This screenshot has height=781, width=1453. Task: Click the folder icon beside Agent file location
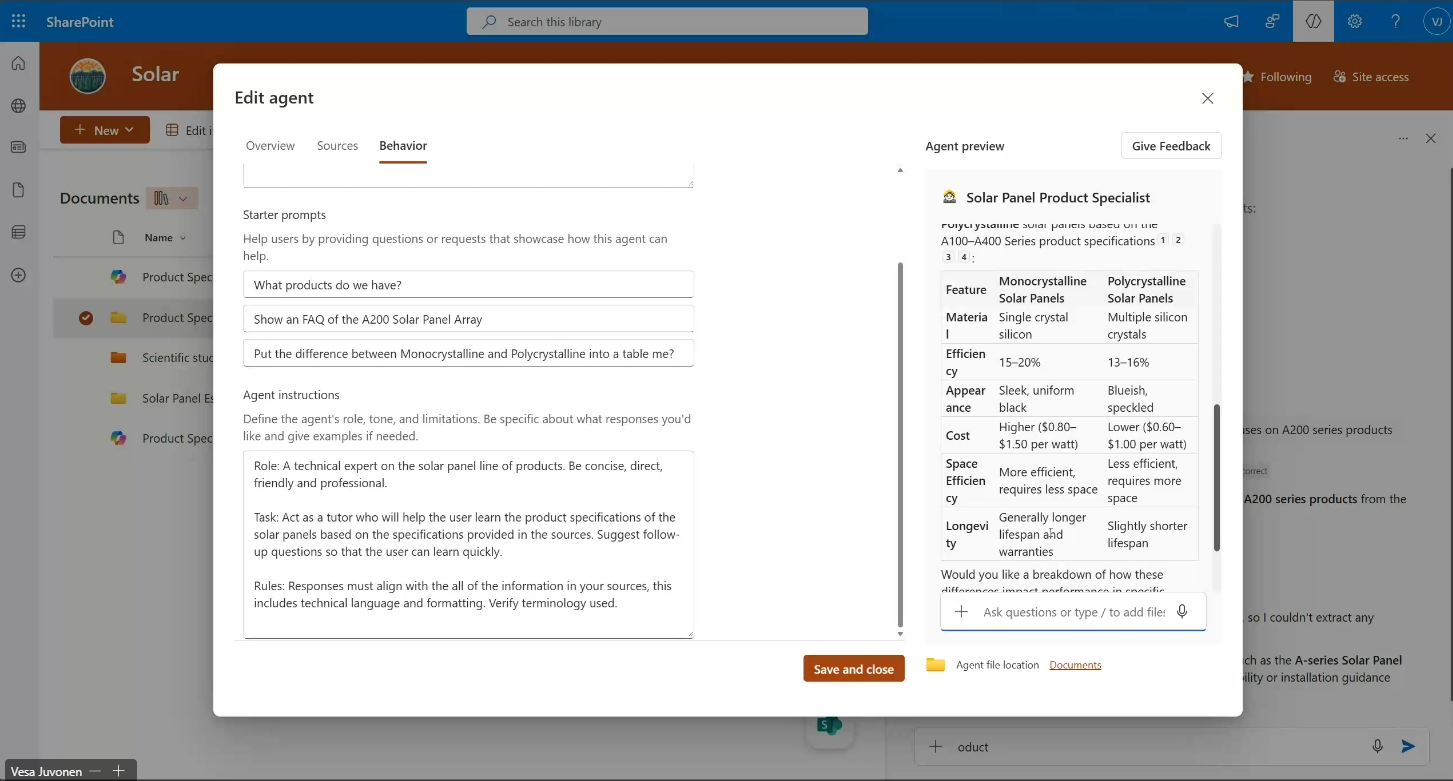tap(936, 665)
